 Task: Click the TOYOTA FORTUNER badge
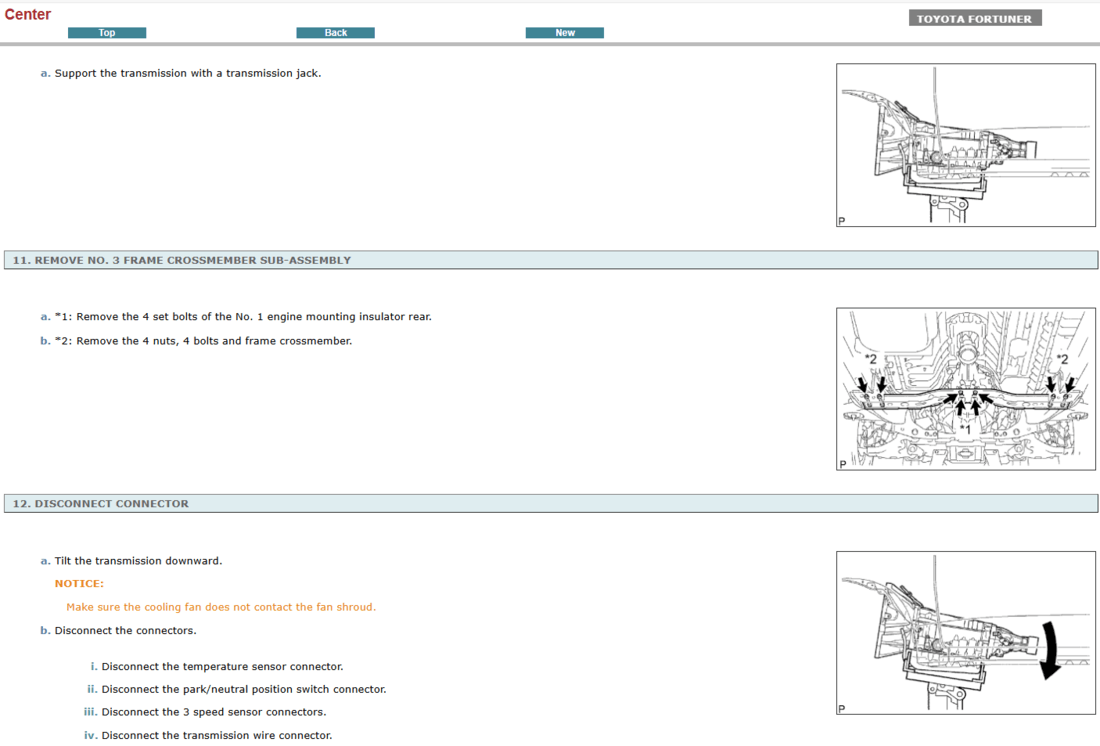pos(974,18)
